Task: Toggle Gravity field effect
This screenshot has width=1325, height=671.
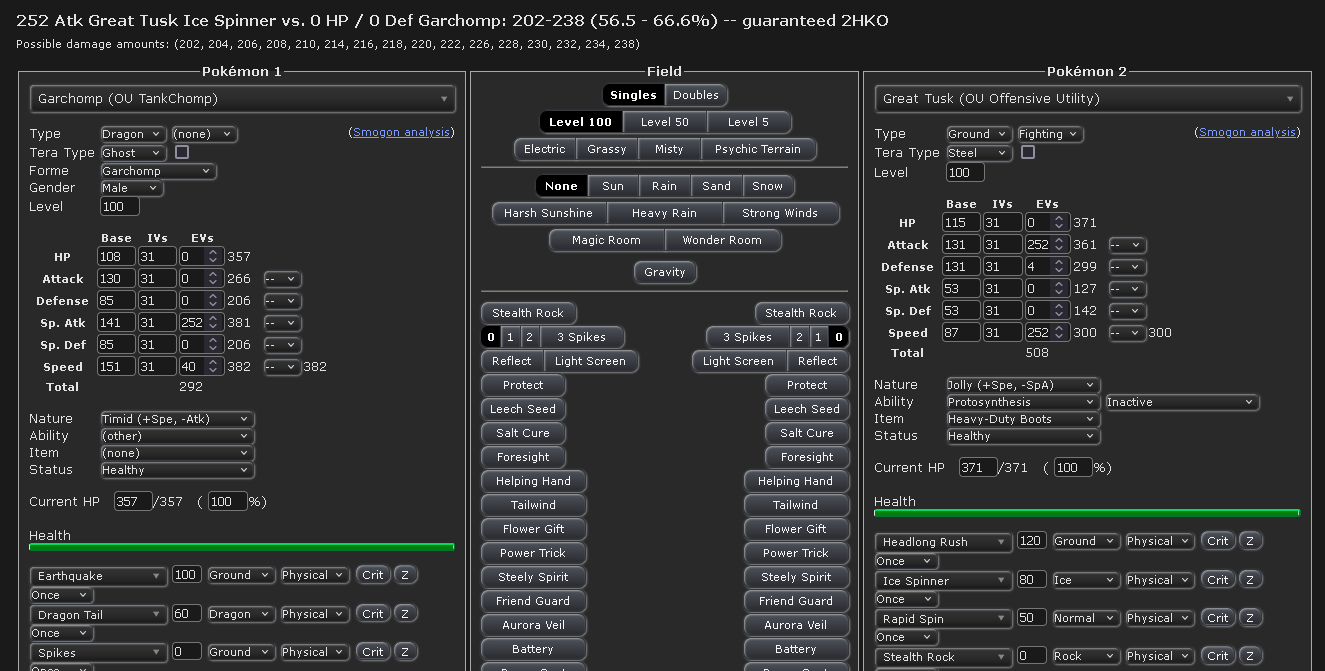Action: click(x=665, y=272)
